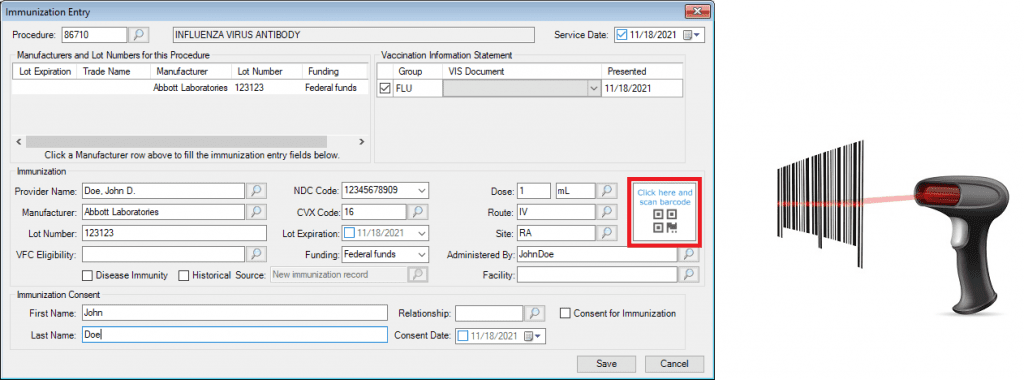The height and width of the screenshot is (380, 1024).
Task: Click the scan barcode QR box
Action: (665, 212)
